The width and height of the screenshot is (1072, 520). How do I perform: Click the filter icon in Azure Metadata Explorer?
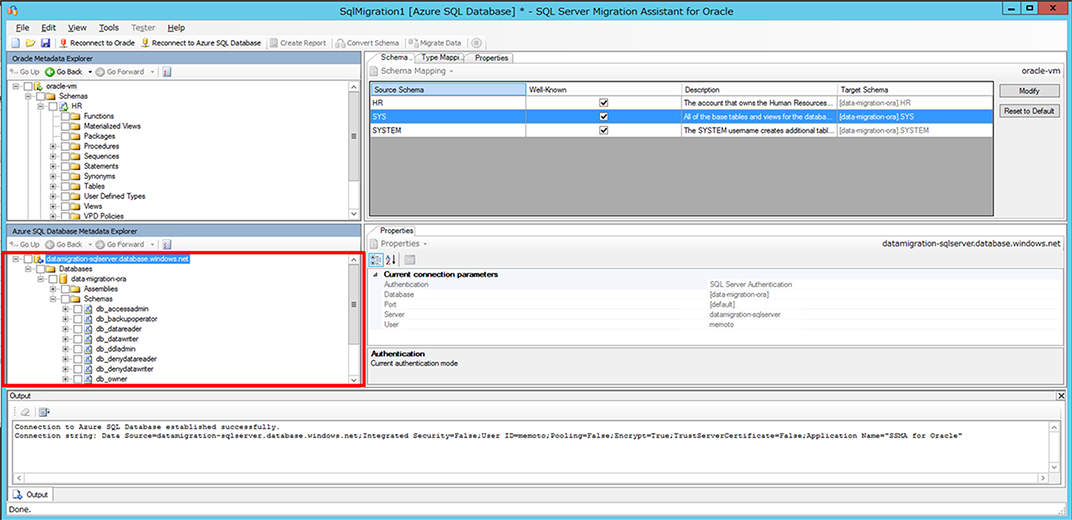167,244
